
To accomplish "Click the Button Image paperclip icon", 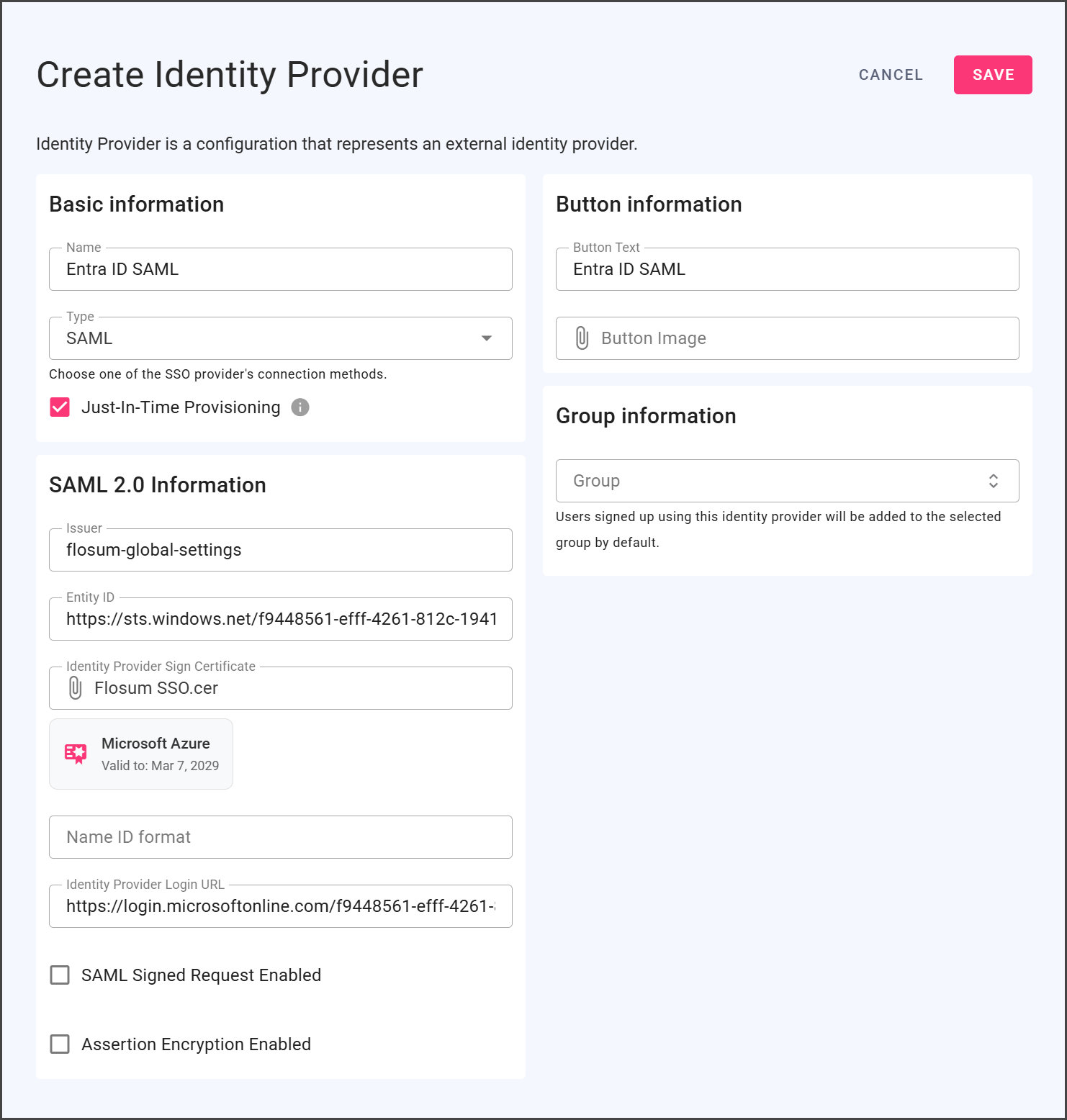I will (x=582, y=338).
